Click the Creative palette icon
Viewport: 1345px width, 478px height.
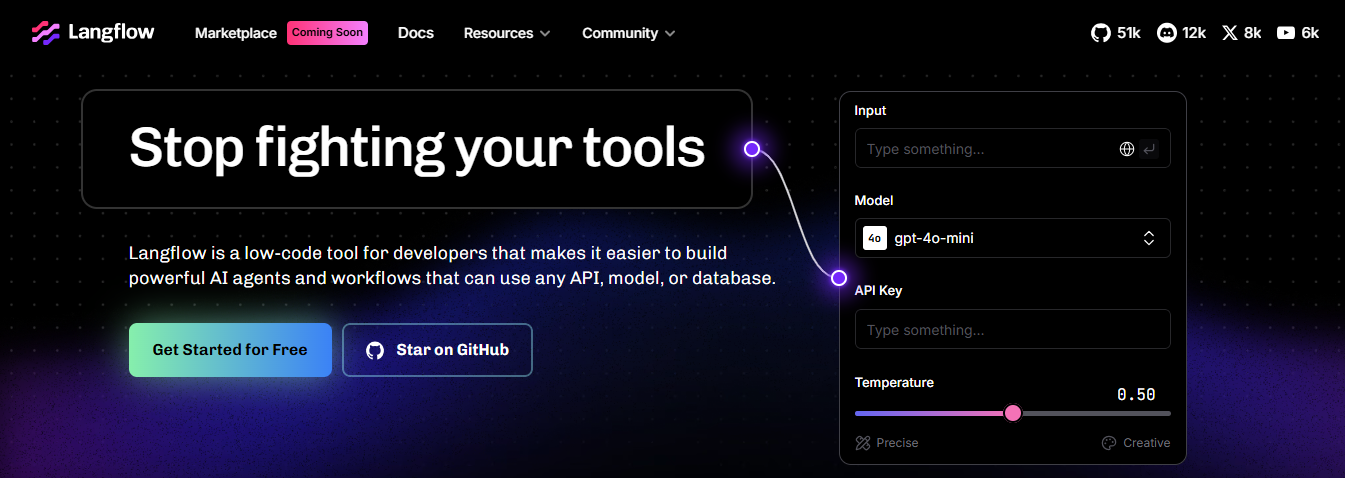[1108, 443]
